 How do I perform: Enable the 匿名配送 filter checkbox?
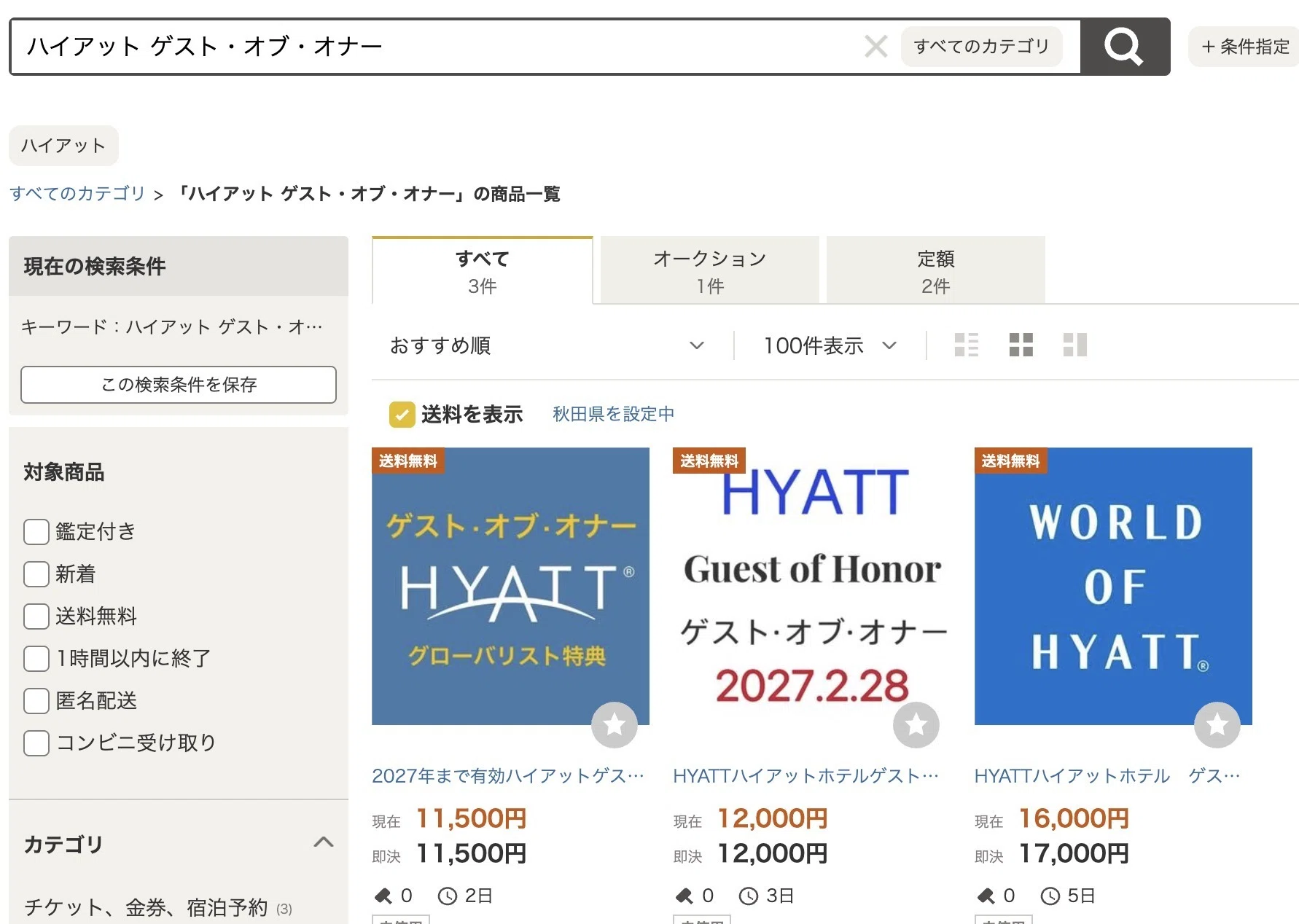[x=36, y=701]
